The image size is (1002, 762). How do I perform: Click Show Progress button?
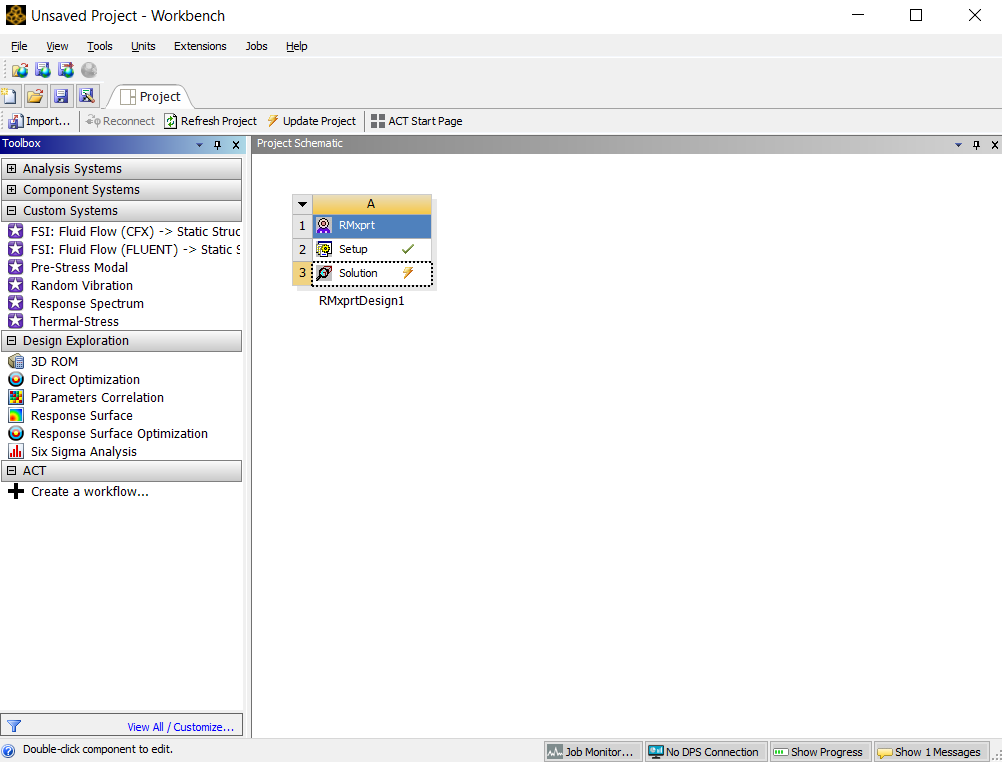819,752
